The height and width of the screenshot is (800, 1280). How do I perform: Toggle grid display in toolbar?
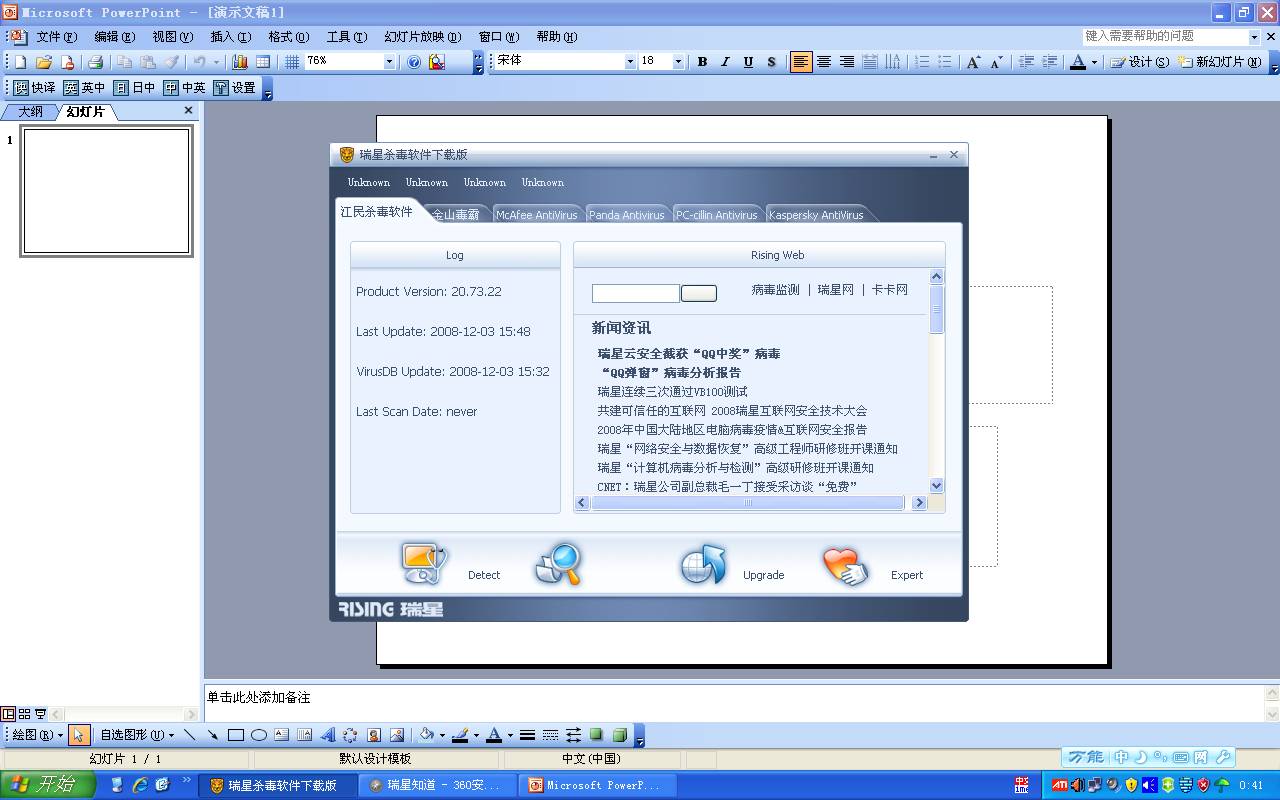pos(292,62)
